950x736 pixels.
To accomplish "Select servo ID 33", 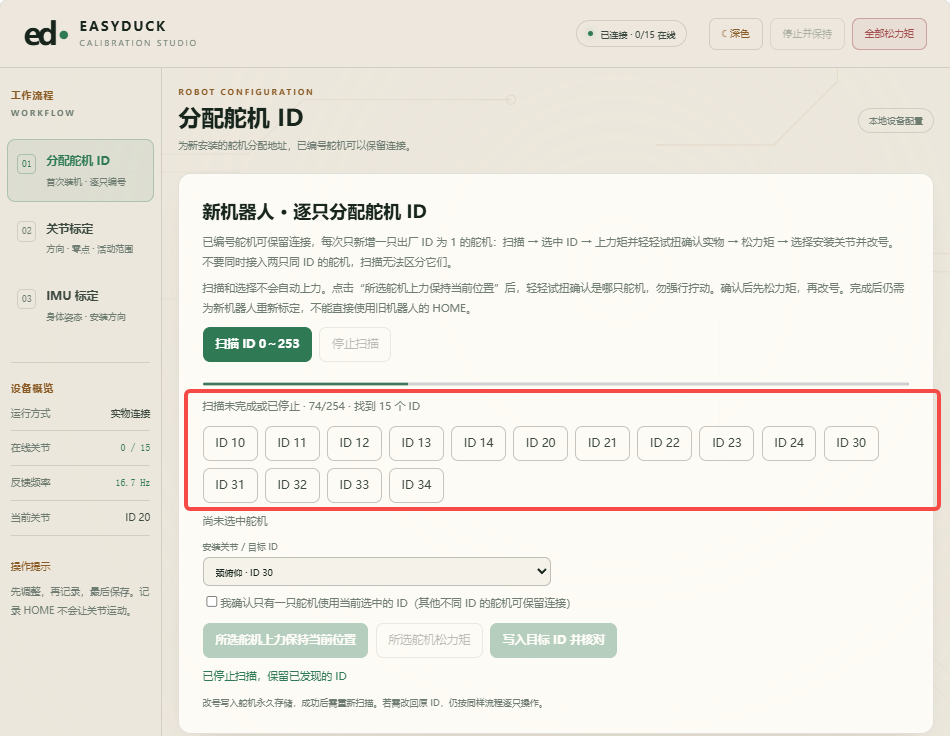I will [x=354, y=485].
